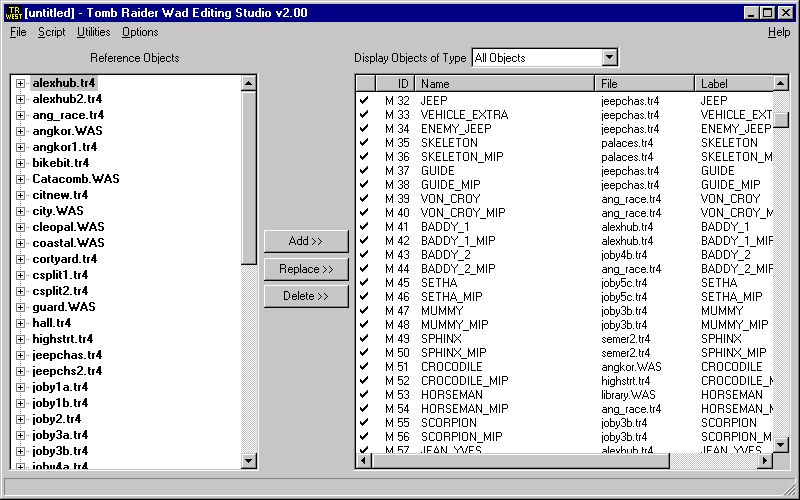Expand the alexhub2.tr4 tree node
This screenshot has width=800, height=500.
[x=20, y=99]
